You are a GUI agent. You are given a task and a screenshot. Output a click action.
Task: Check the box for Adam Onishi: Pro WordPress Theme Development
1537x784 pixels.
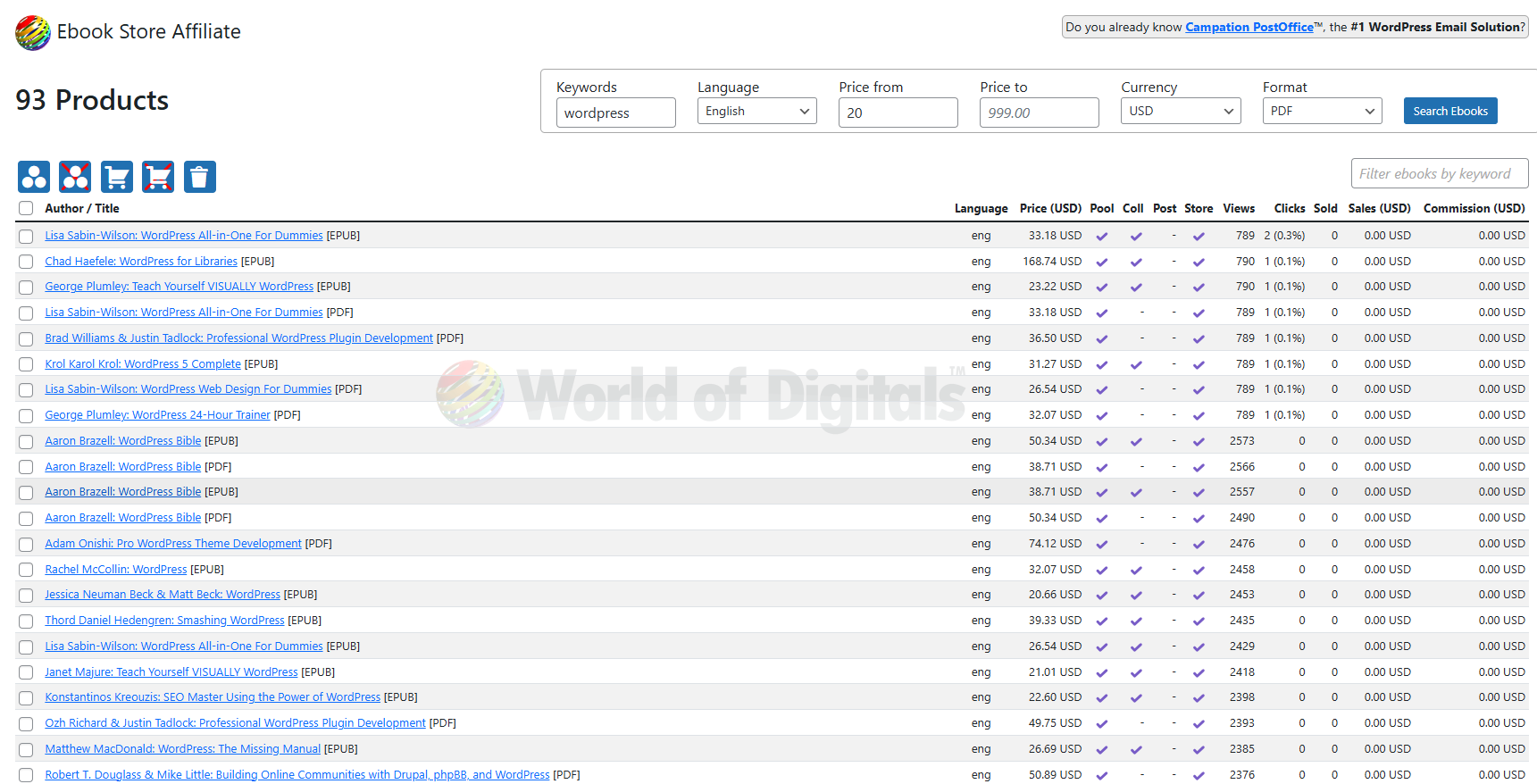click(26, 545)
